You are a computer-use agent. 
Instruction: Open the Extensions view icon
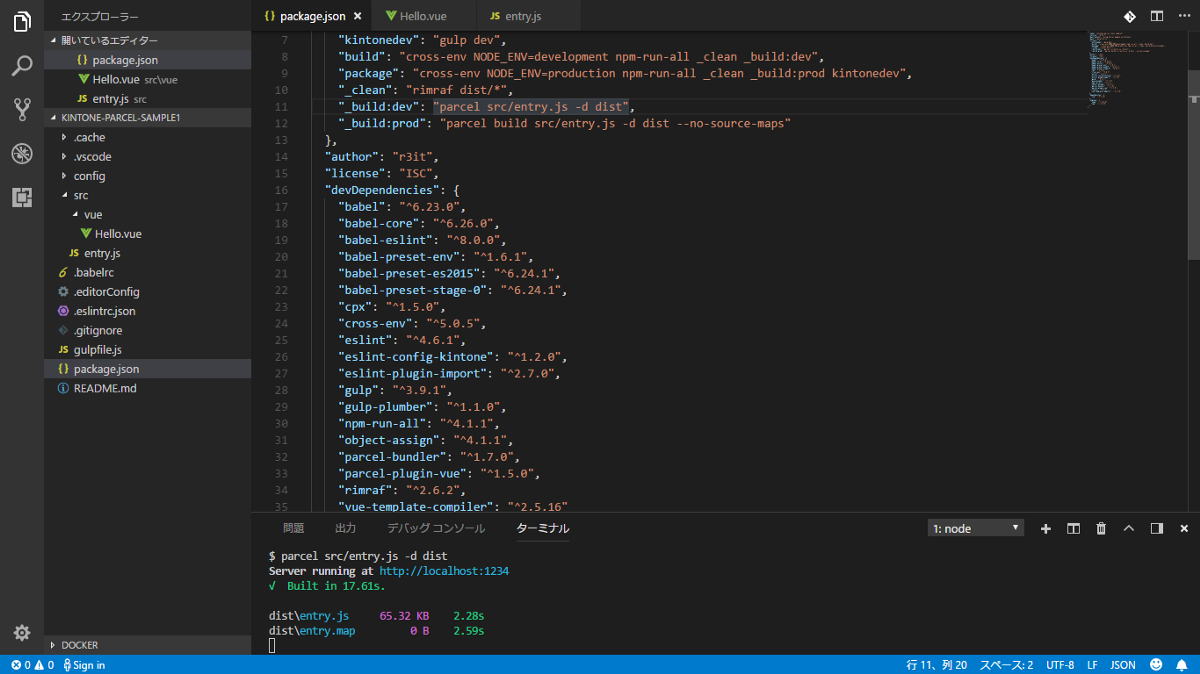coord(22,197)
